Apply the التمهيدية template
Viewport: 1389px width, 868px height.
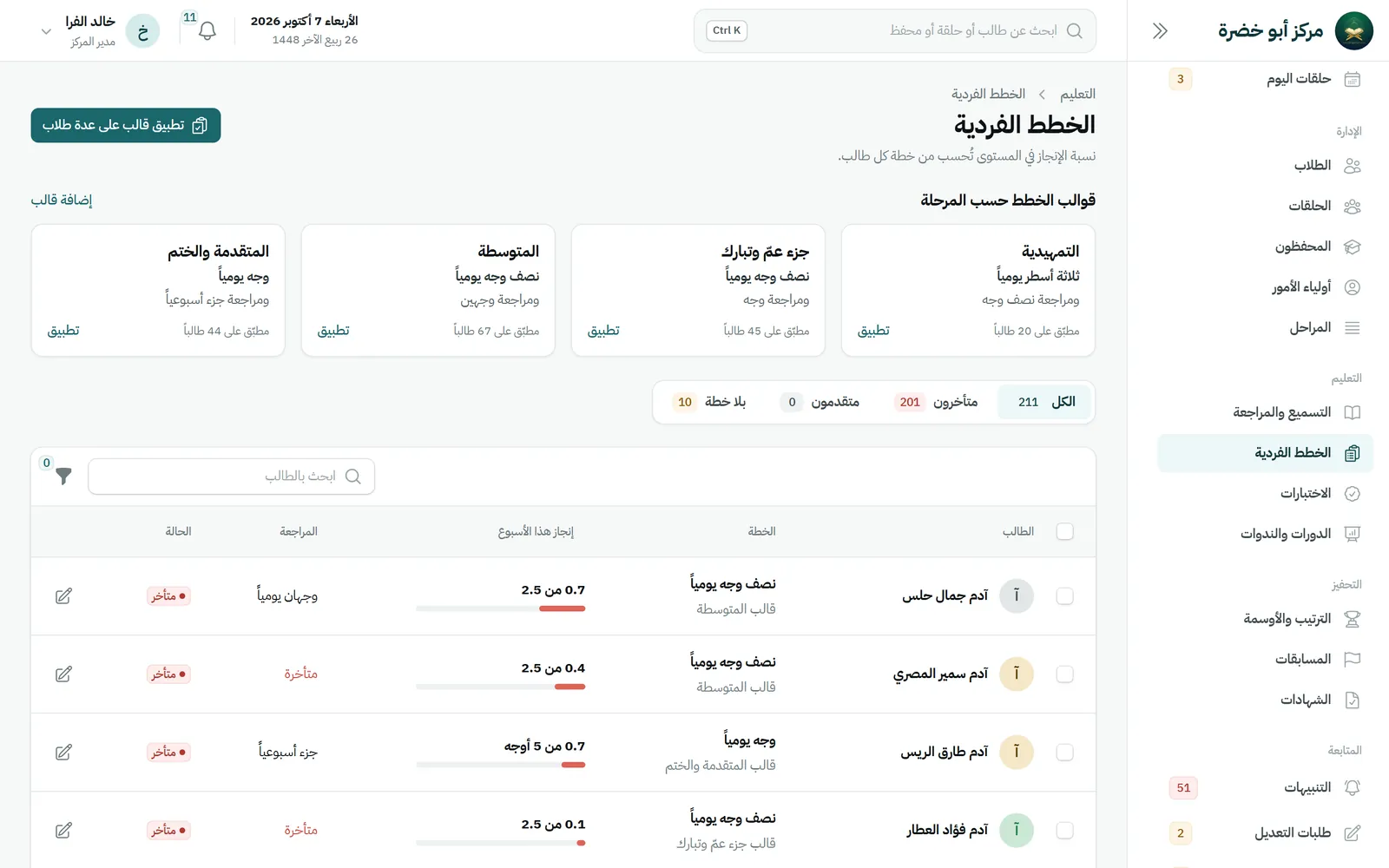(873, 331)
